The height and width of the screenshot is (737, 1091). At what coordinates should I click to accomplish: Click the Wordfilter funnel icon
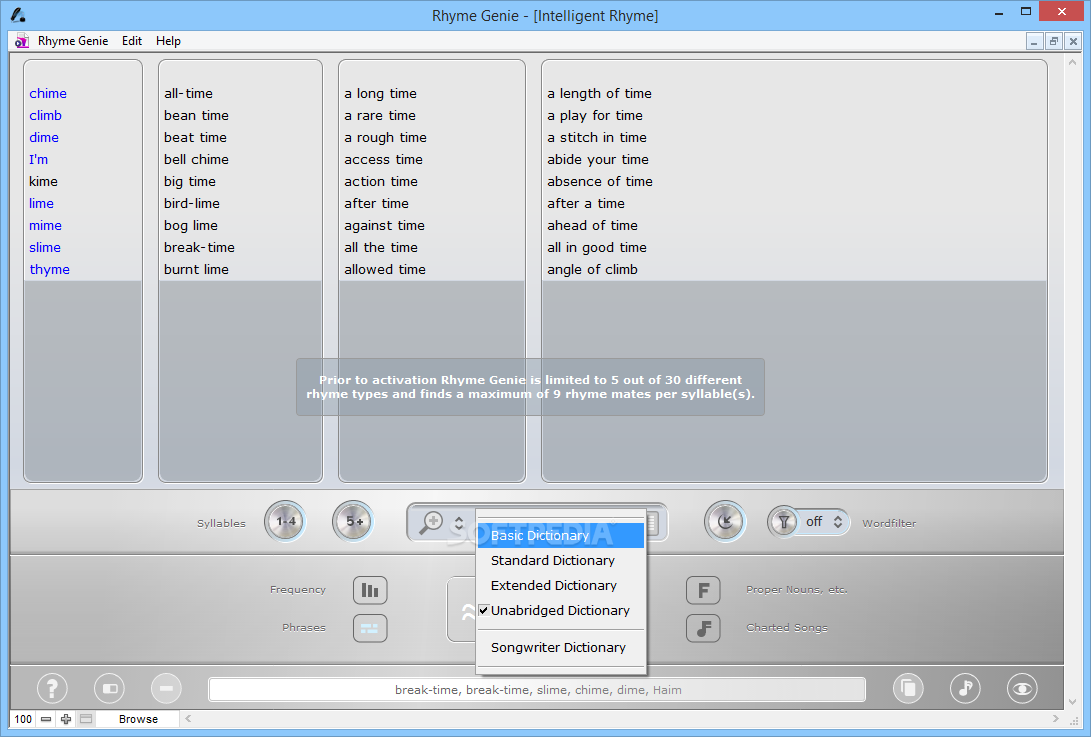pyautogui.click(x=783, y=522)
